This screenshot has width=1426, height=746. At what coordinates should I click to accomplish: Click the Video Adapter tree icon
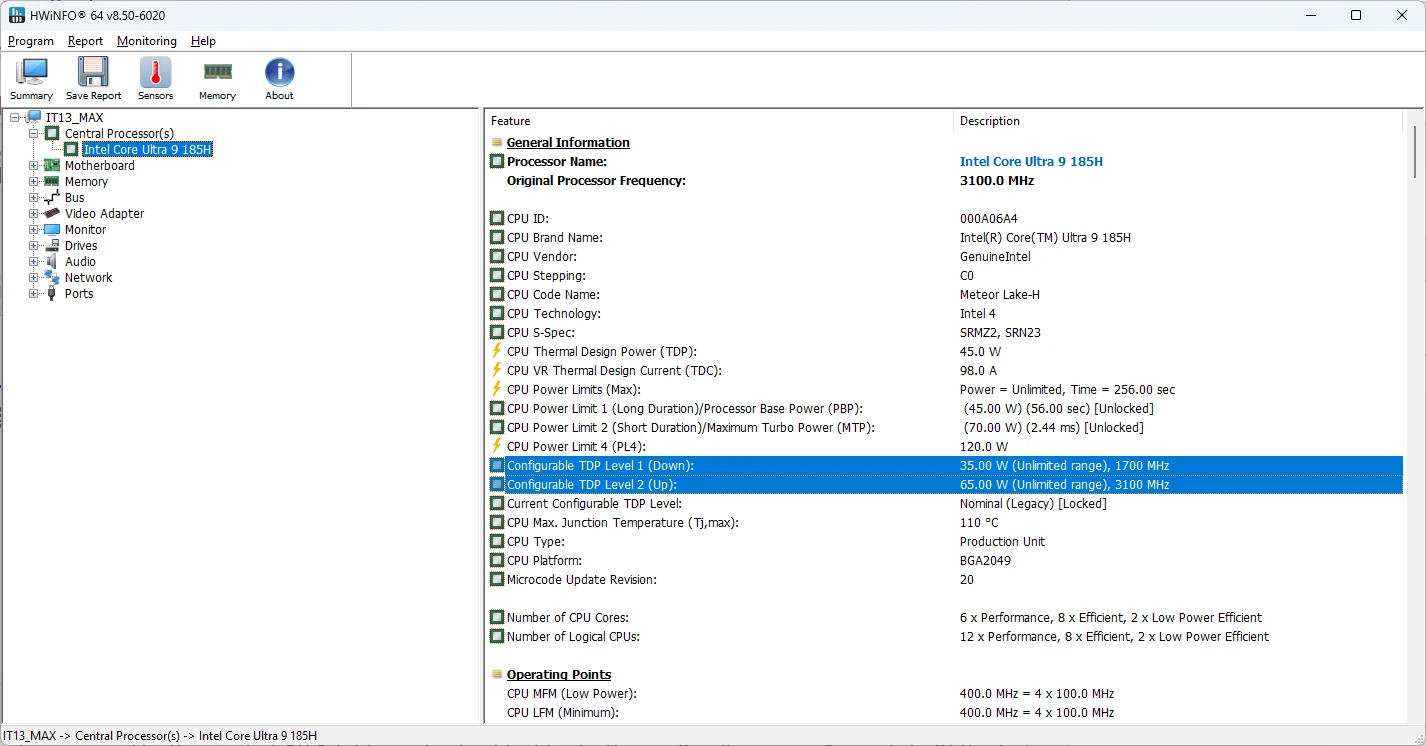53,214
